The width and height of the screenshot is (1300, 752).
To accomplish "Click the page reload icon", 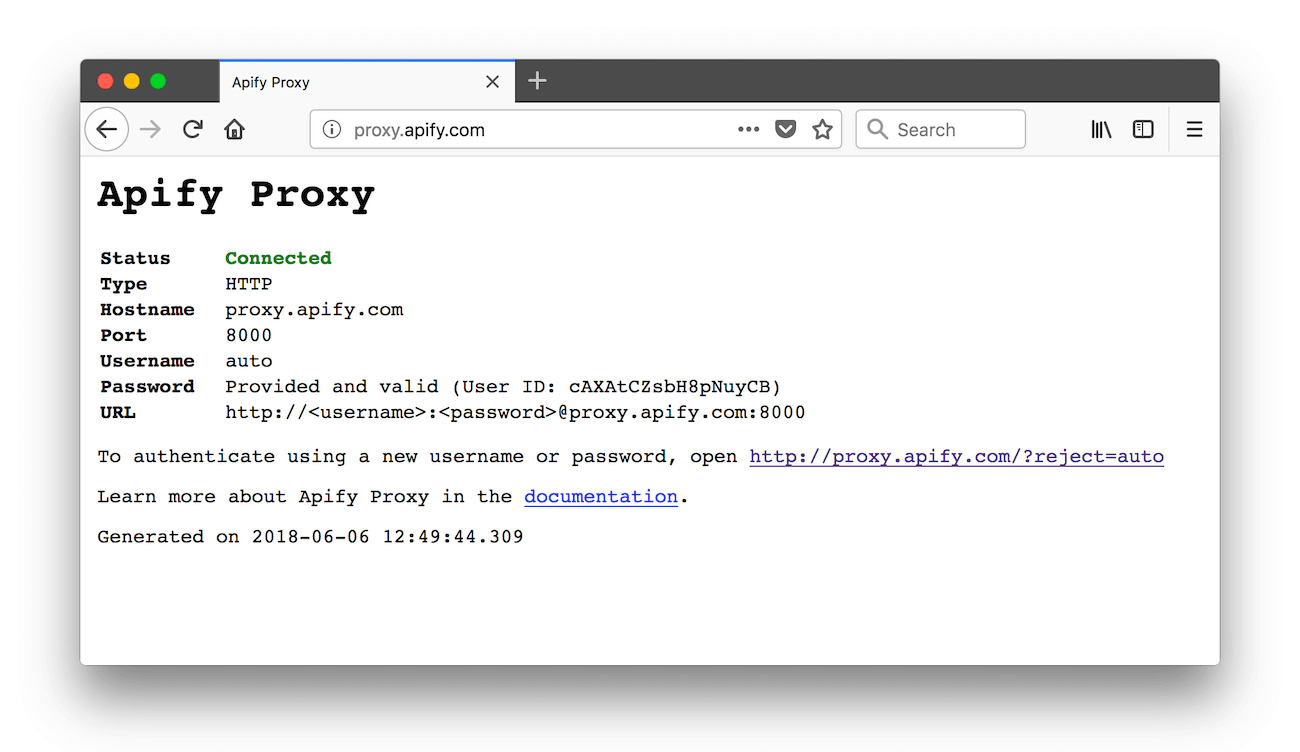I will pos(192,129).
